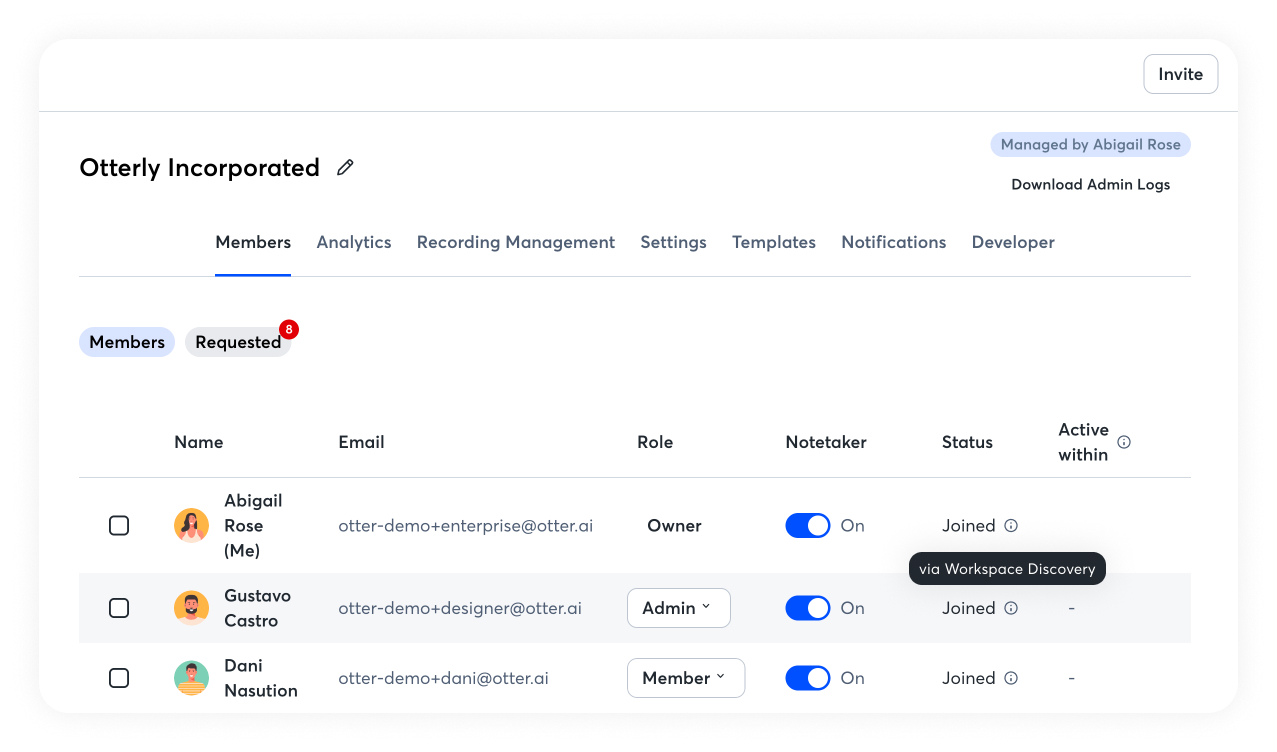This screenshot has width=1277, height=752.
Task: Open Gustavo Castro's avatar
Action: coord(191,608)
